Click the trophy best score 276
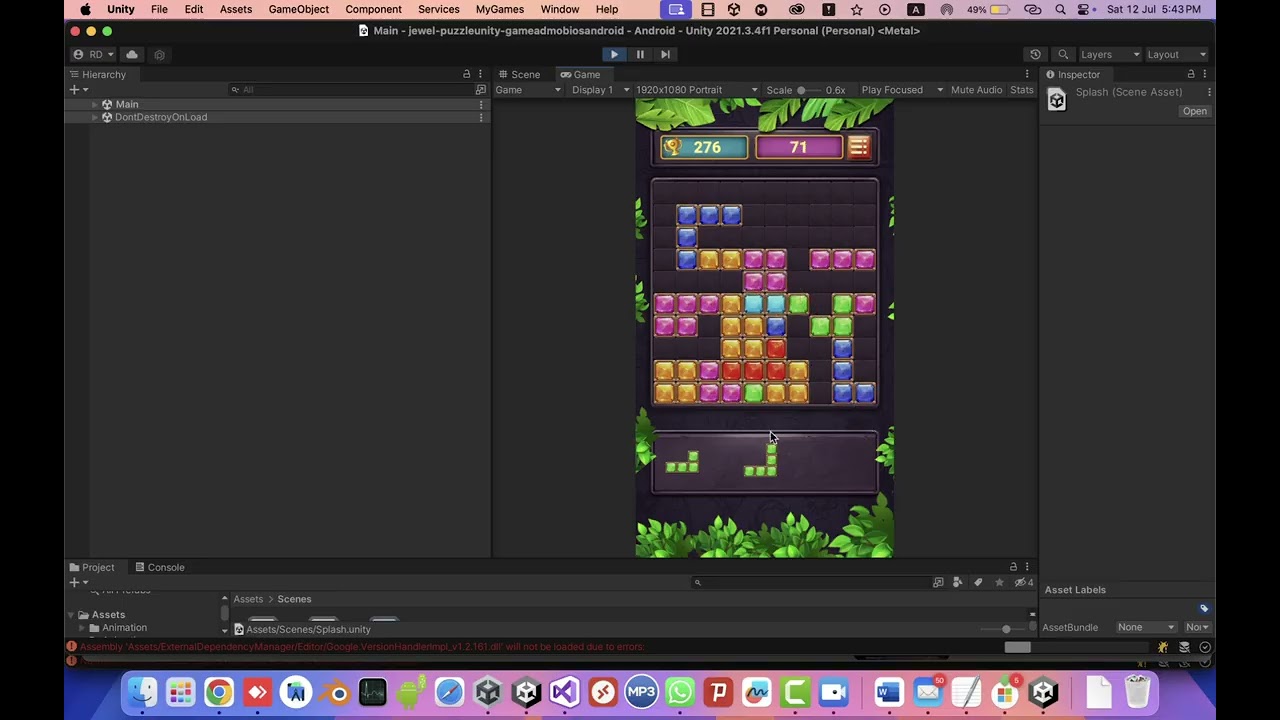 pyautogui.click(x=704, y=147)
